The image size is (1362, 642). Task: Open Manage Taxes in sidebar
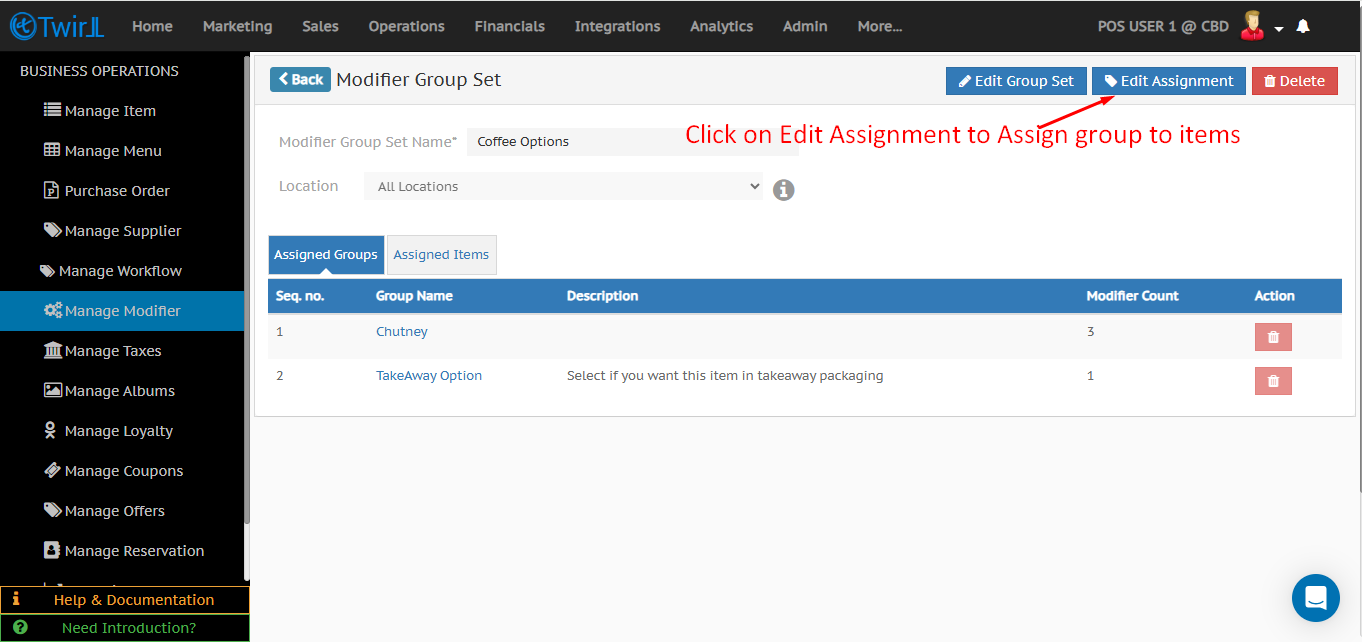point(112,351)
